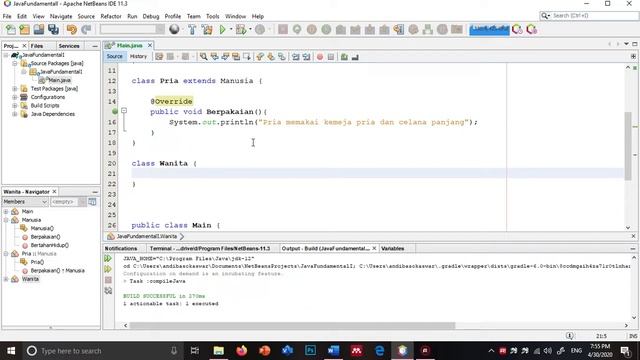Click the Find Selection magnifier icon in editor toolbar
640x360 pixels.
(x=203, y=57)
